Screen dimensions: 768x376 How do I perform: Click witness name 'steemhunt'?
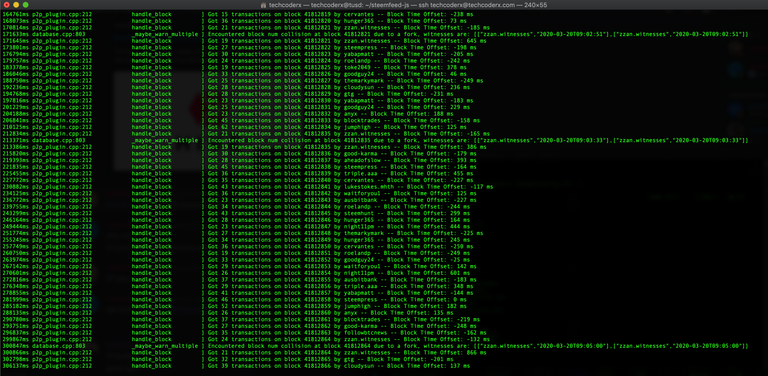pos(359,213)
